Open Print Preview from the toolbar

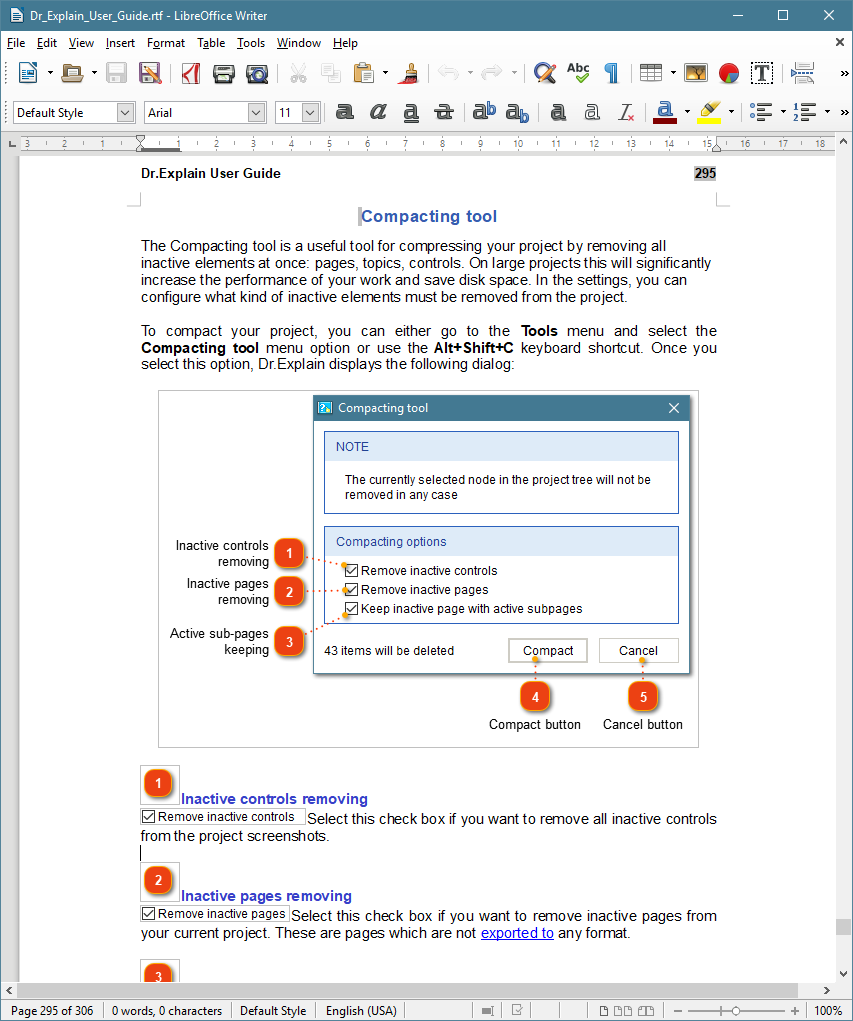click(x=257, y=73)
